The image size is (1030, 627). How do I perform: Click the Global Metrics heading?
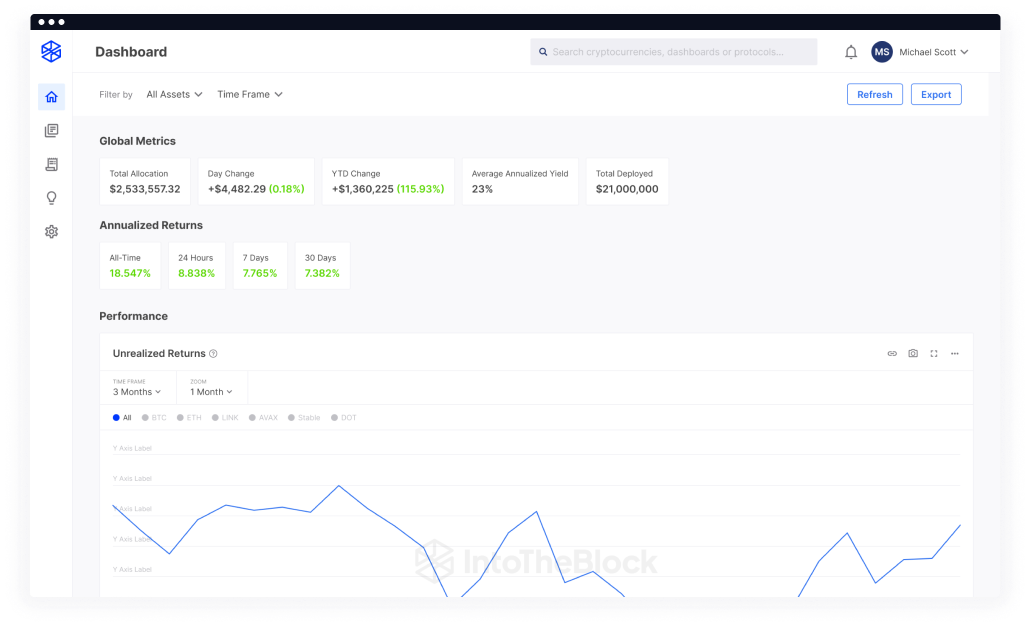[x=137, y=141]
